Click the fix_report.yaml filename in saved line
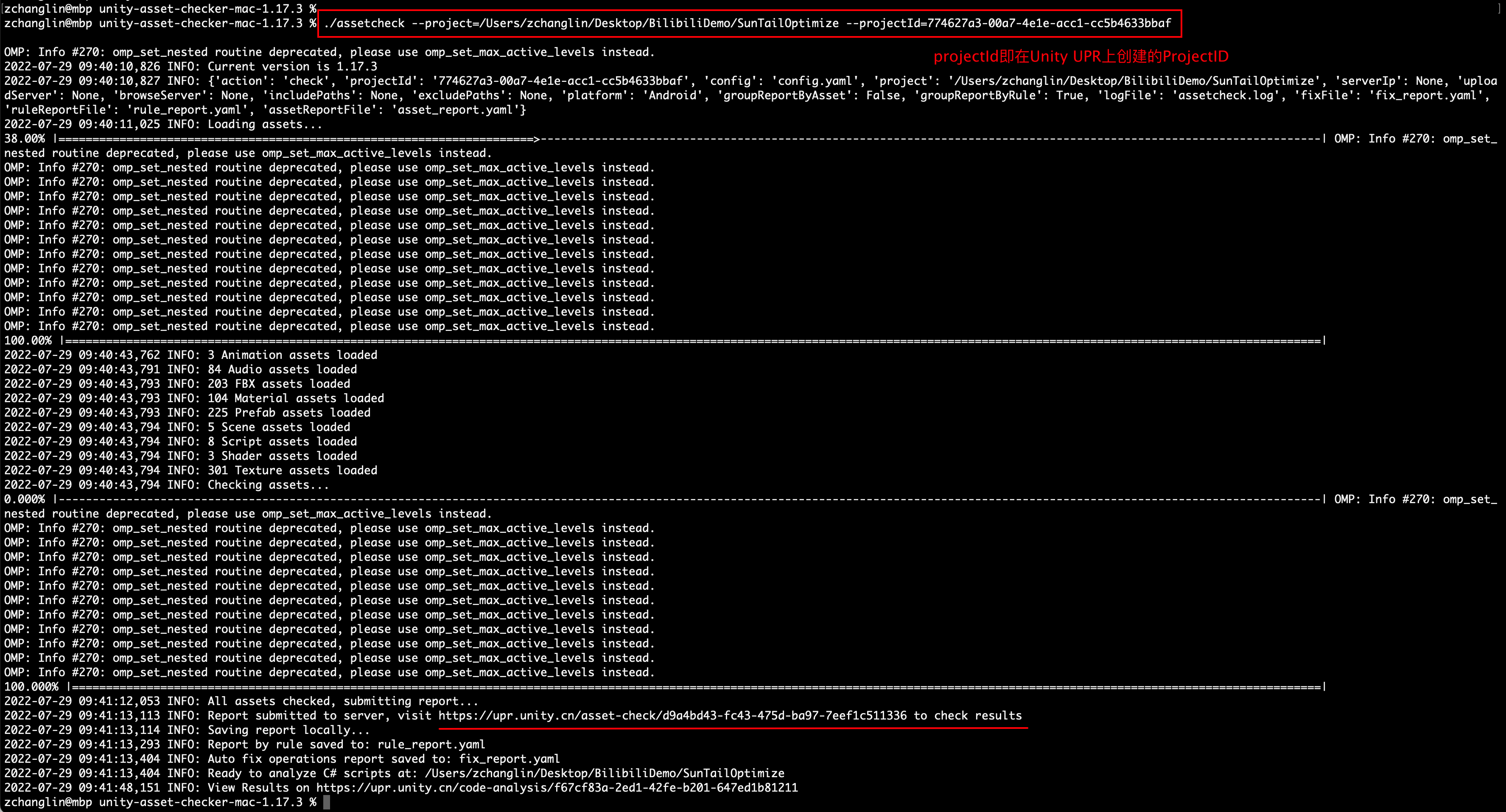Viewport: 1506px width, 812px height. (509, 759)
